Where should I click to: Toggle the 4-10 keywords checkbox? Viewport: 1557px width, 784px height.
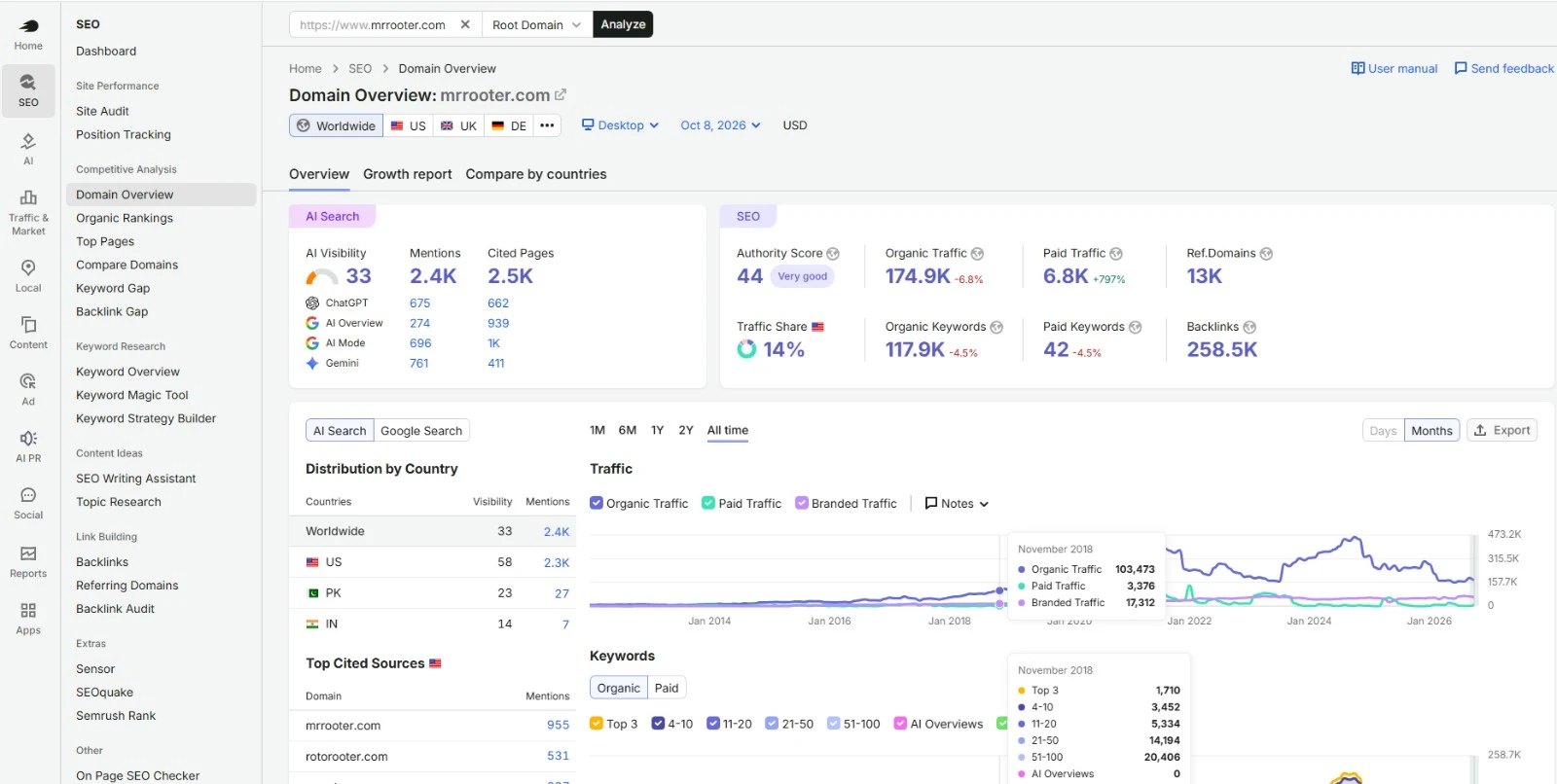(x=658, y=724)
